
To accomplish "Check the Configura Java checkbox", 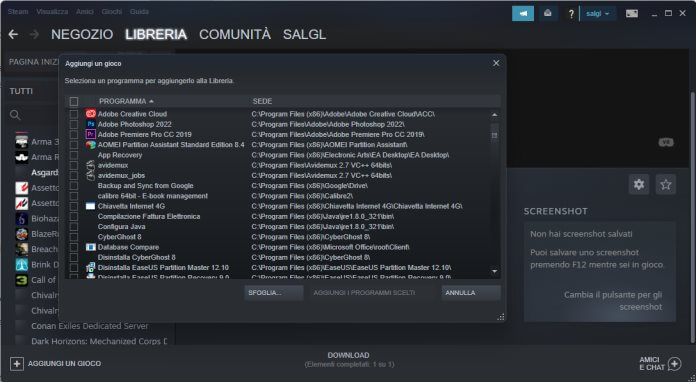I will click(x=74, y=227).
